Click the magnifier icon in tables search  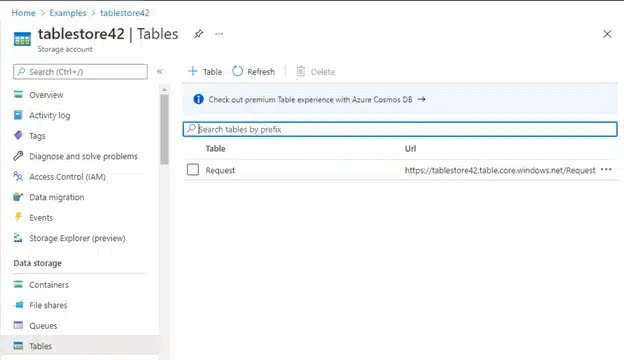[x=191, y=128]
